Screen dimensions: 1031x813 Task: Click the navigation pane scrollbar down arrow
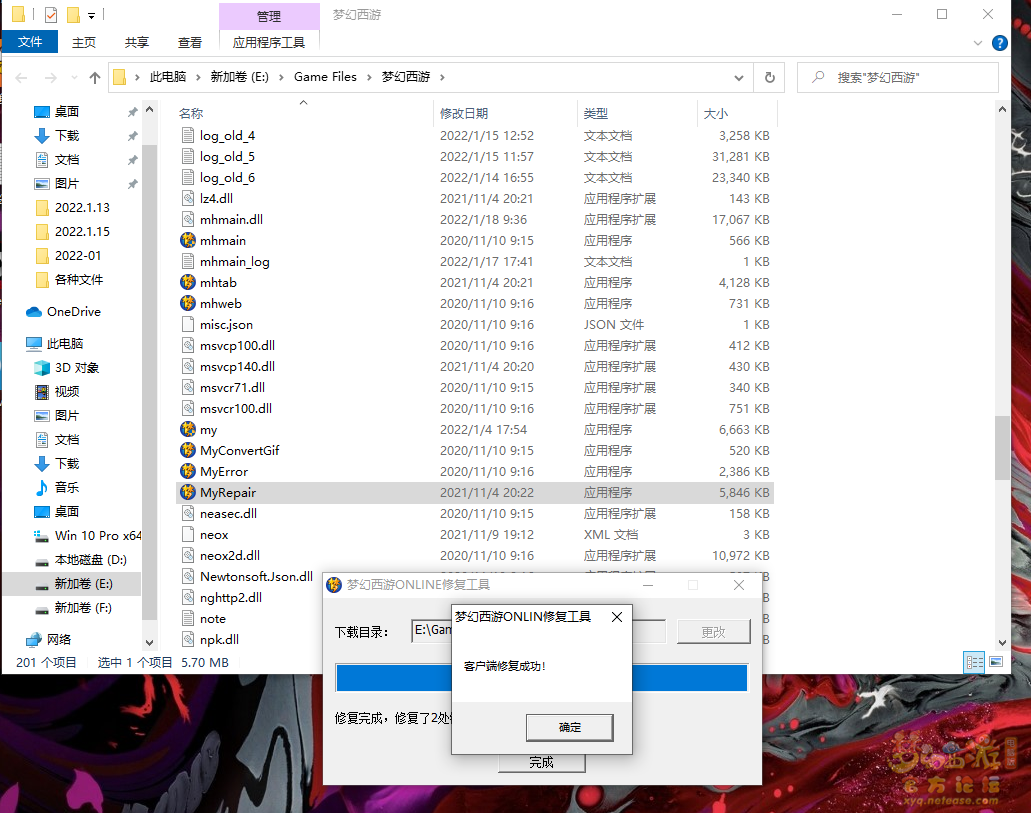(x=149, y=643)
